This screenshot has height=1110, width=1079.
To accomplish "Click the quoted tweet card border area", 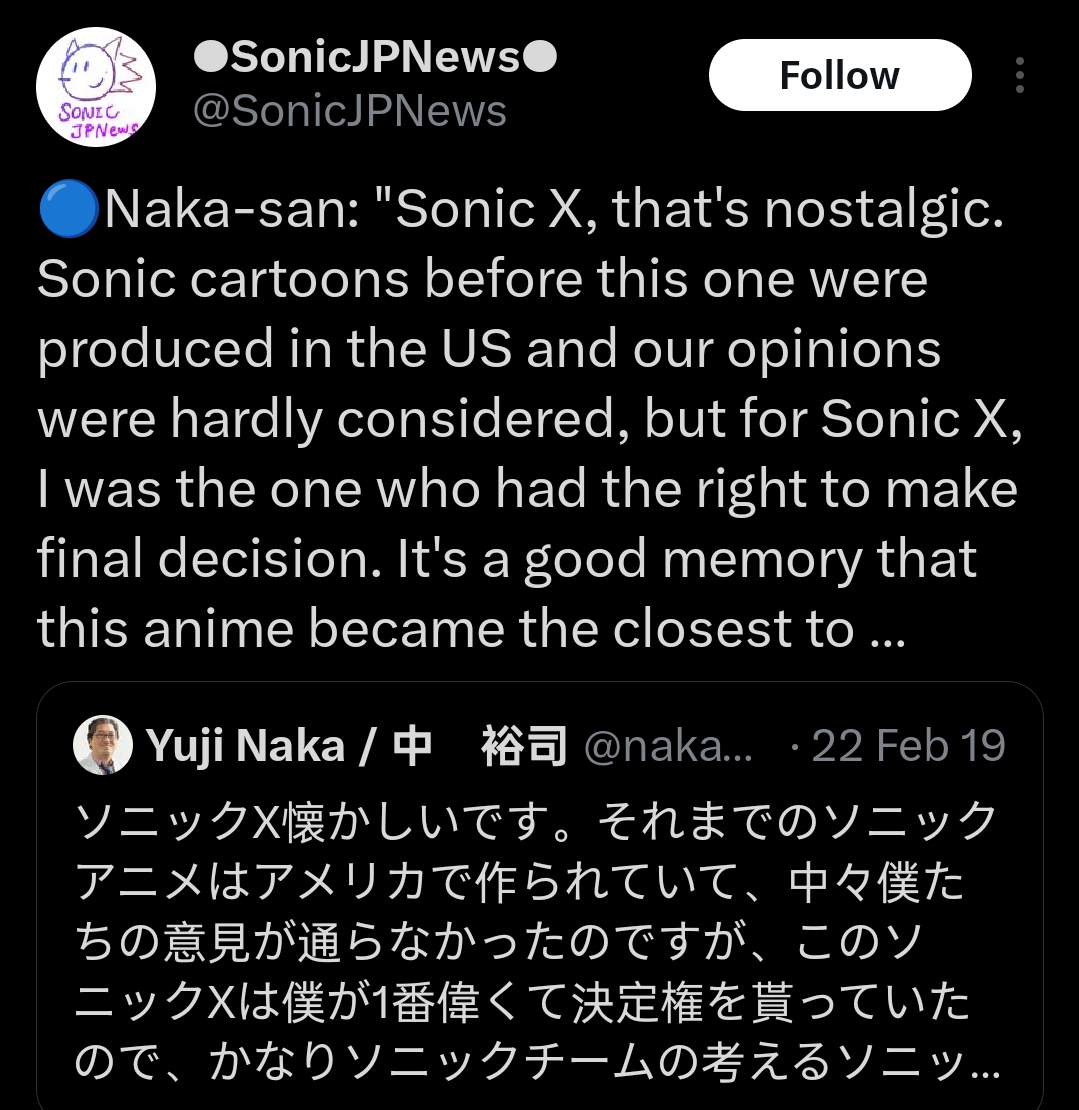I will coord(540,896).
